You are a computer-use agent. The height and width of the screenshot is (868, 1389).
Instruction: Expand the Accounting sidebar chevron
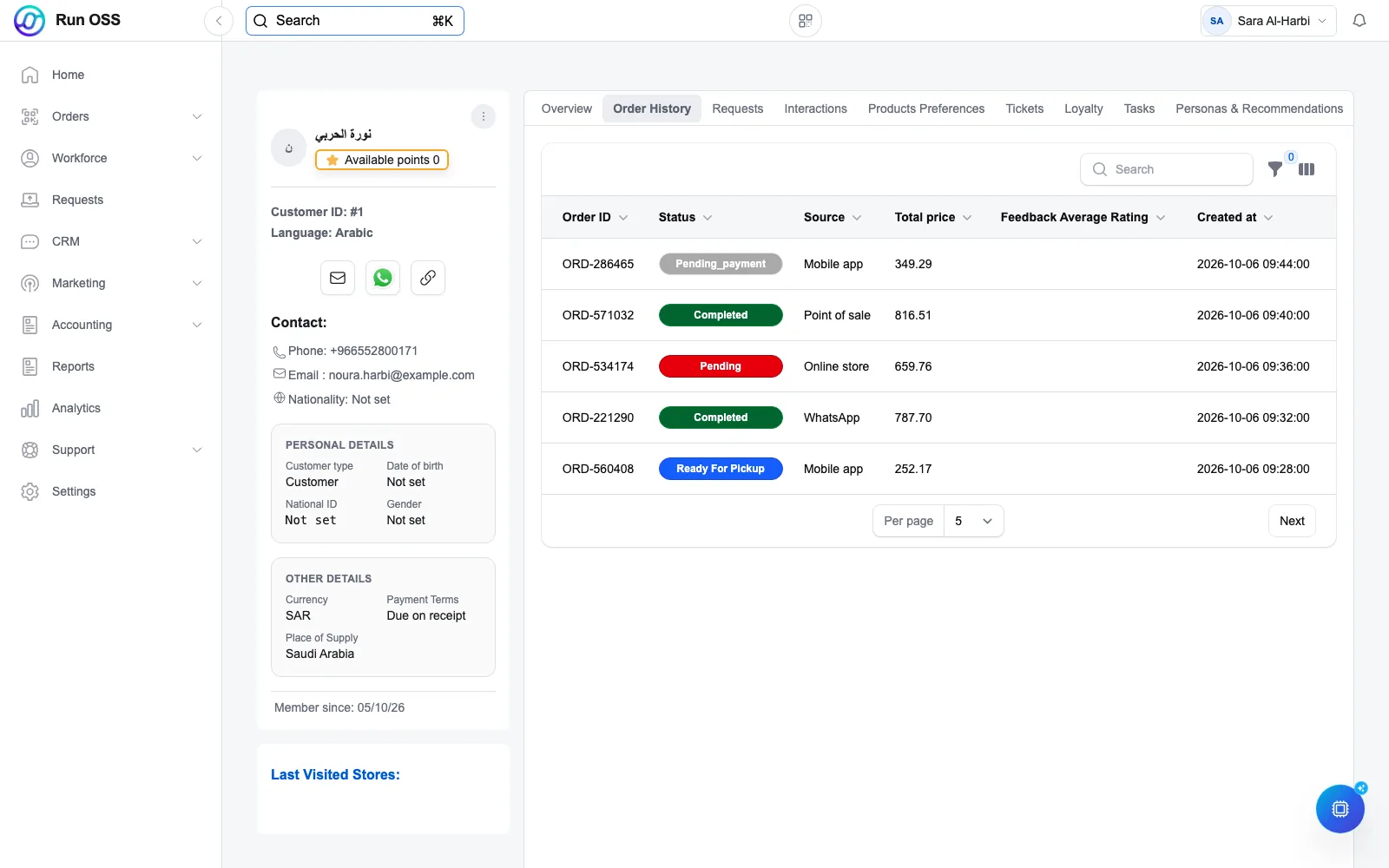pos(197,325)
